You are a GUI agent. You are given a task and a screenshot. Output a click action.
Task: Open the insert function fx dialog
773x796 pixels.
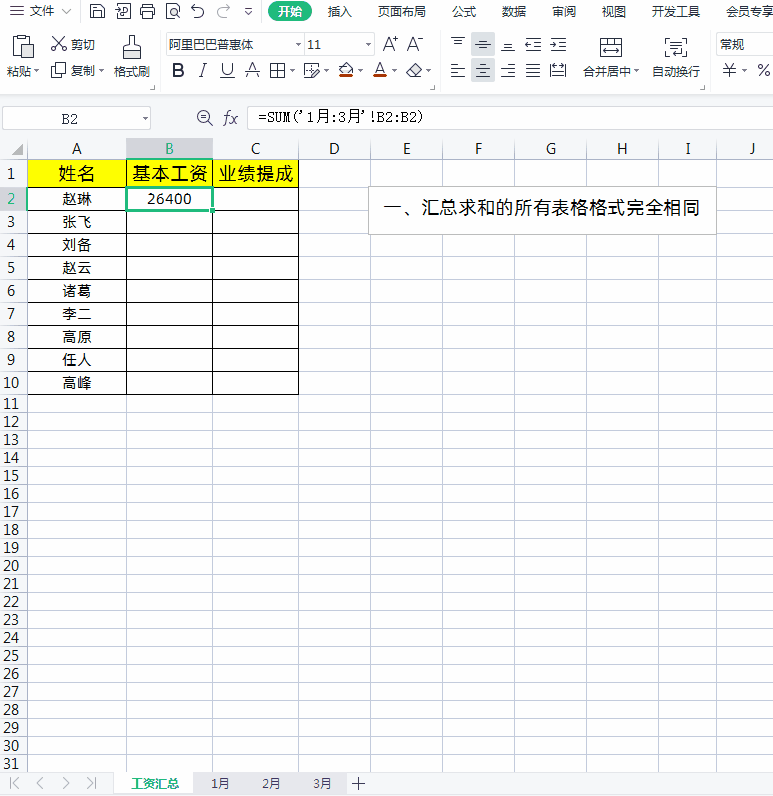tap(230, 118)
